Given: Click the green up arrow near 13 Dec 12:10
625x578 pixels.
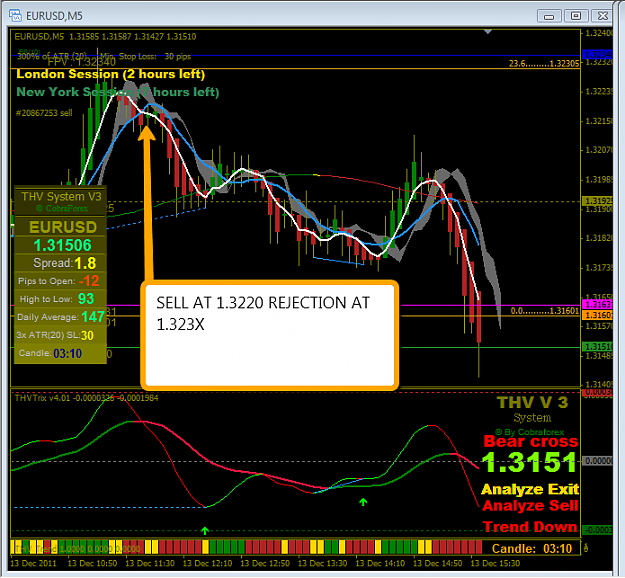Looking at the screenshot, I should [205, 531].
